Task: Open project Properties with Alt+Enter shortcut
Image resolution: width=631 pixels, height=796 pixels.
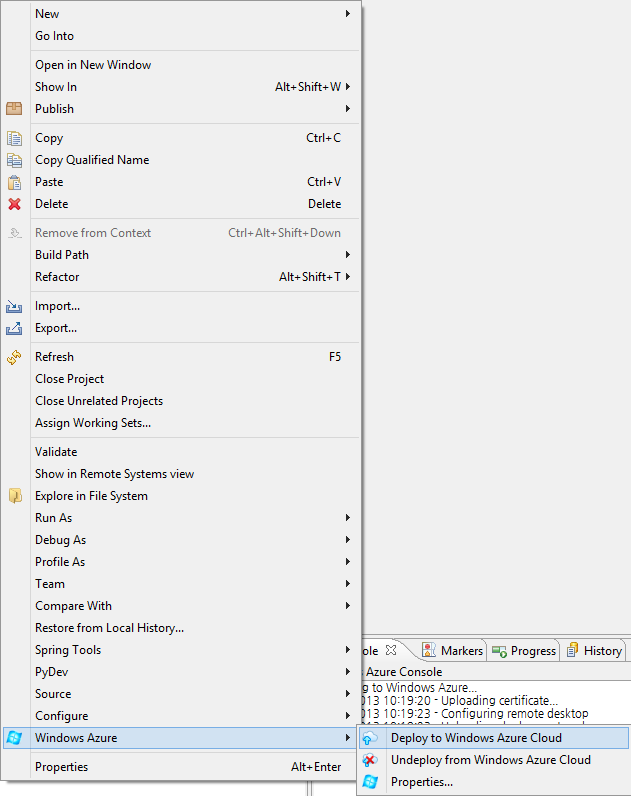Action: point(180,767)
